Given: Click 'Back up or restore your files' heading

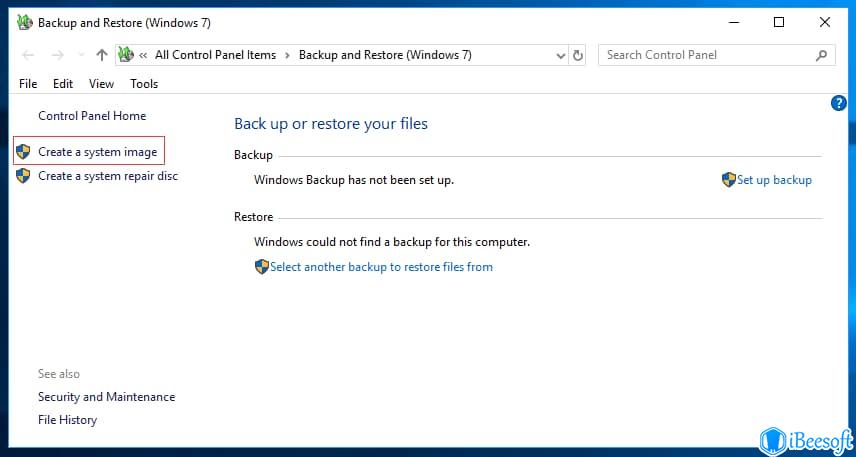Looking at the screenshot, I should click(x=331, y=124).
